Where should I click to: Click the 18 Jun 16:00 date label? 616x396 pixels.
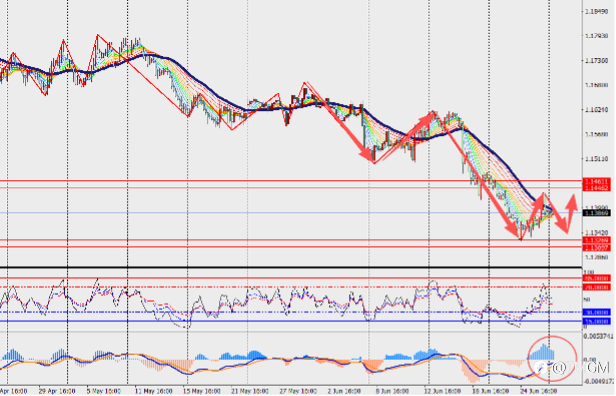click(491, 391)
